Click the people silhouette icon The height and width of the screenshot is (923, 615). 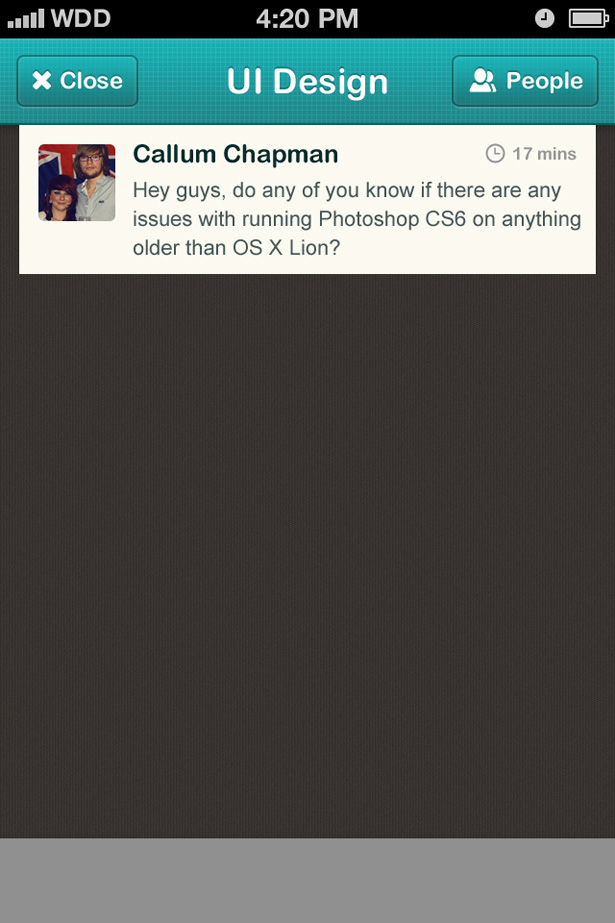(483, 81)
